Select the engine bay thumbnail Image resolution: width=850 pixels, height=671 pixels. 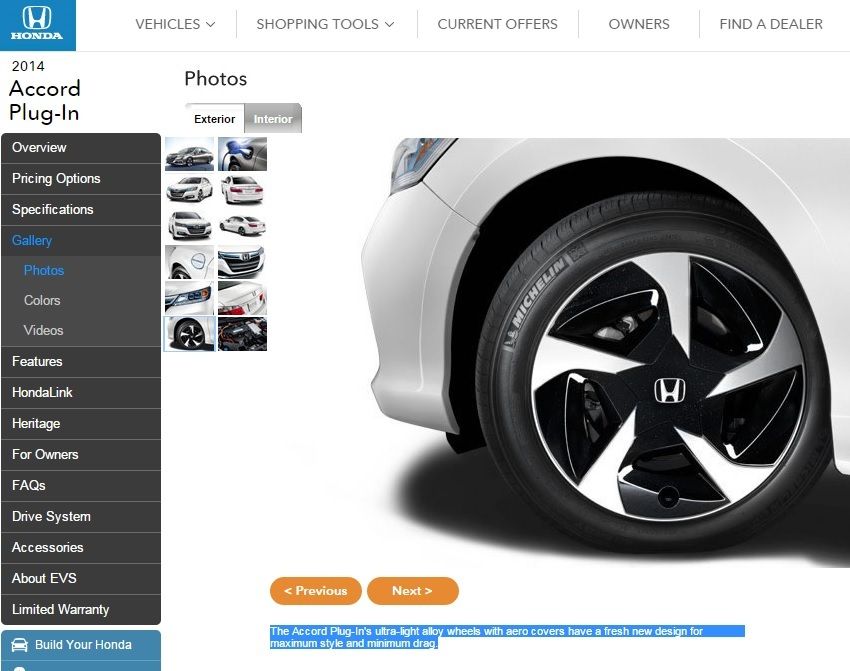[242, 334]
